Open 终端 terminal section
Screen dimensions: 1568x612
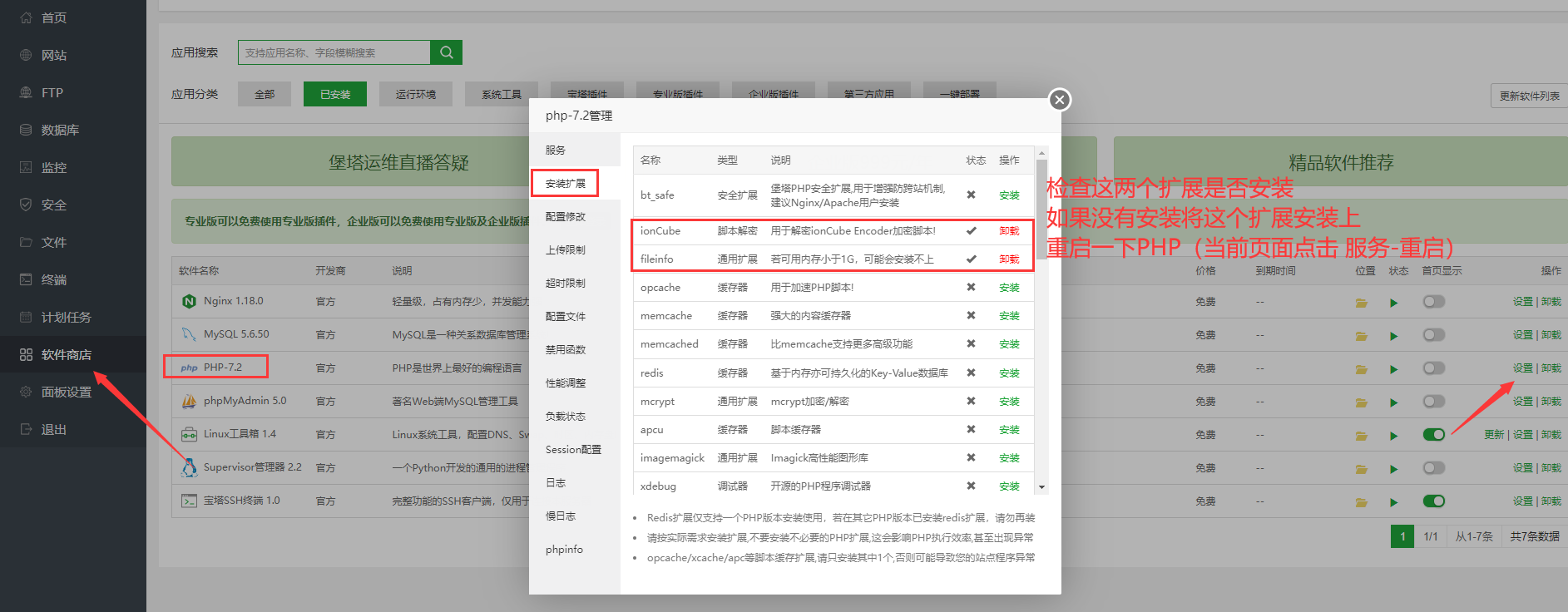pos(54,279)
